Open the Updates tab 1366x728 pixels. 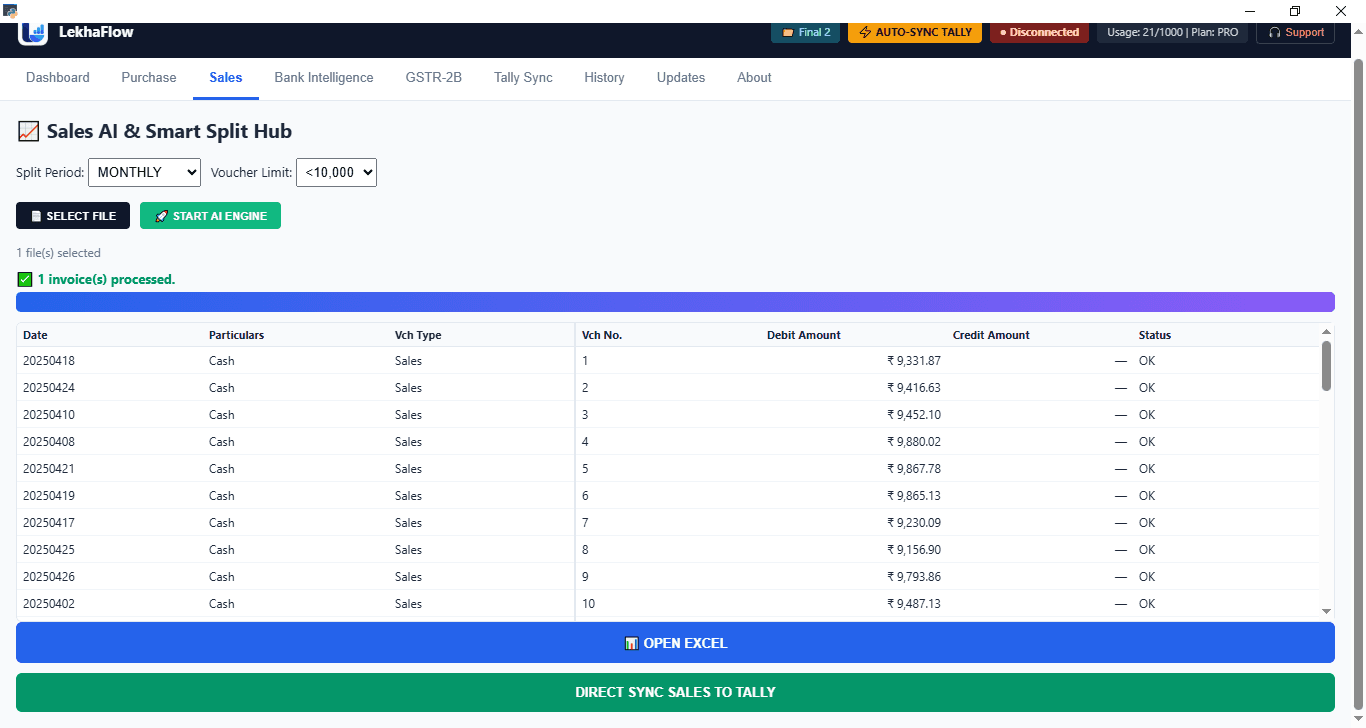point(681,77)
